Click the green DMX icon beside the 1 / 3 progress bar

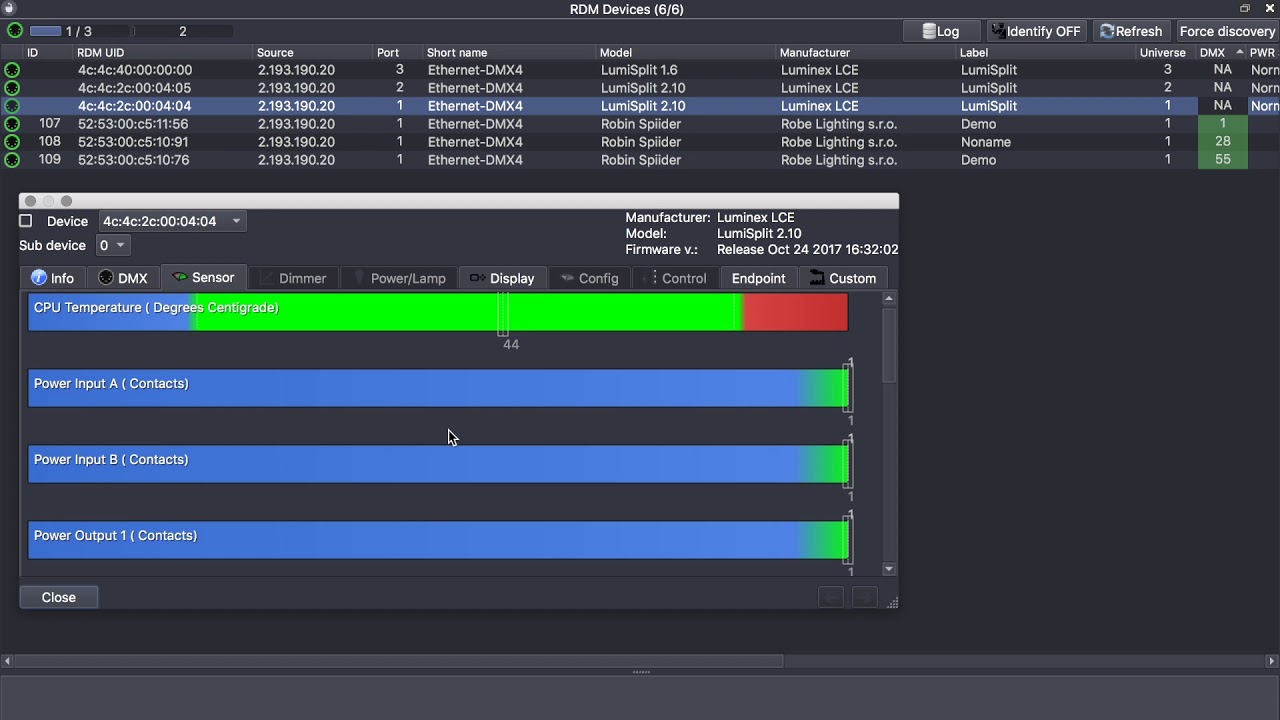(15, 31)
